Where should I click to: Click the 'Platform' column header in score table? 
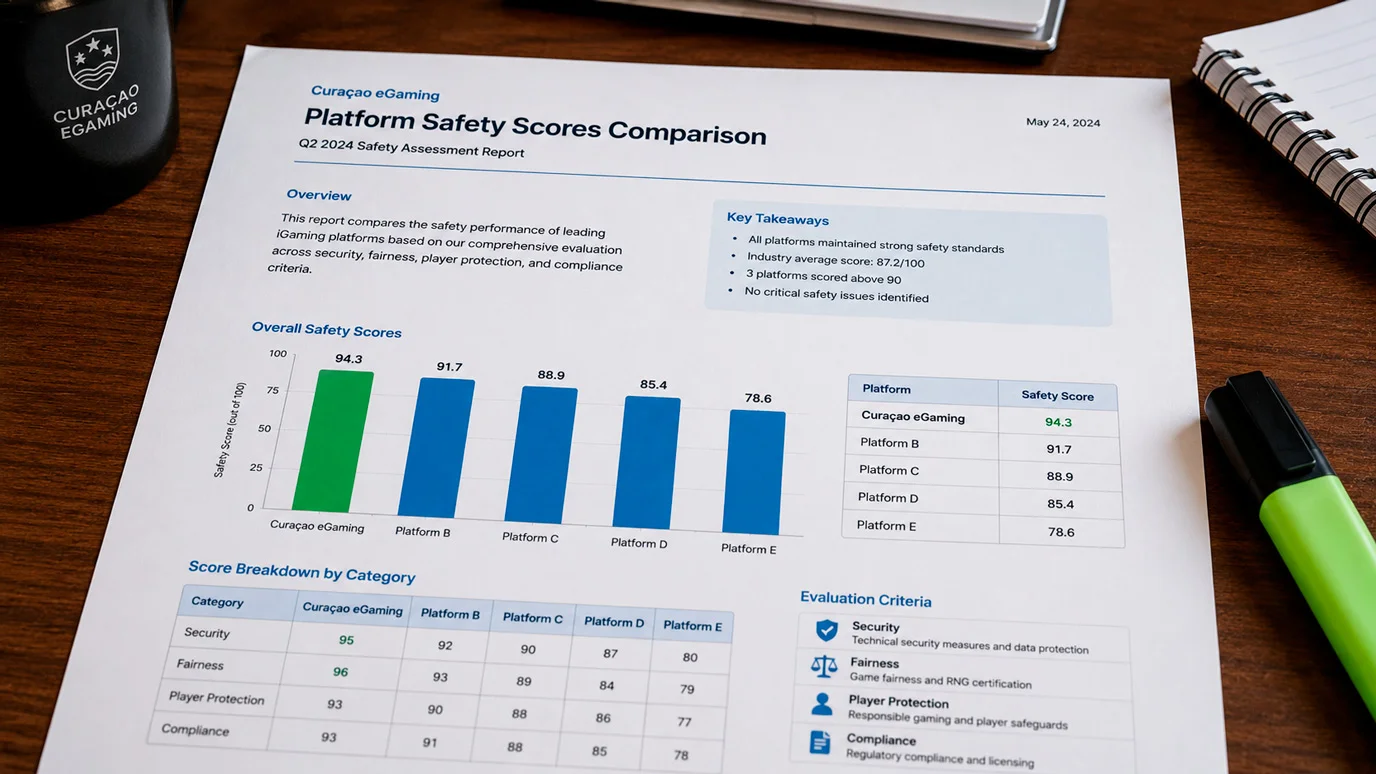point(886,389)
